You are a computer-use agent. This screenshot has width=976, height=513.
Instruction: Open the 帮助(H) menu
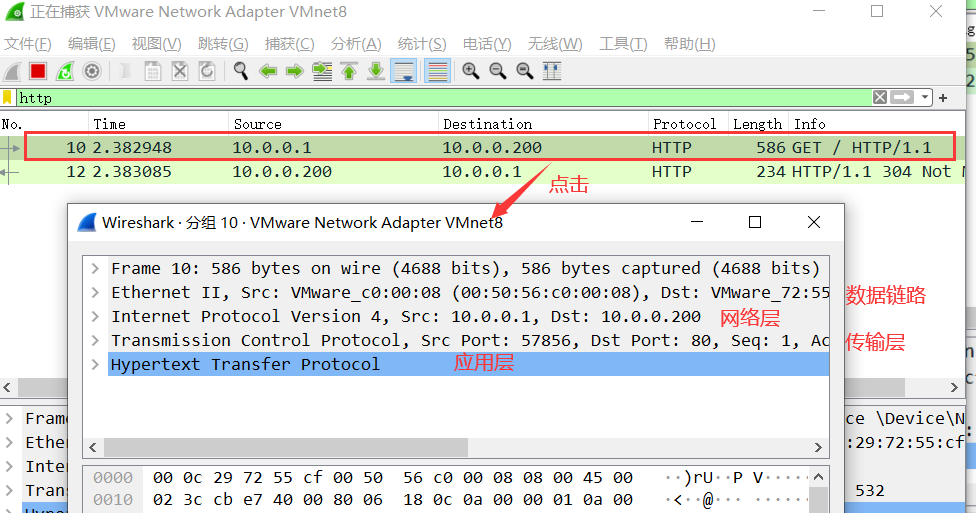pos(690,44)
